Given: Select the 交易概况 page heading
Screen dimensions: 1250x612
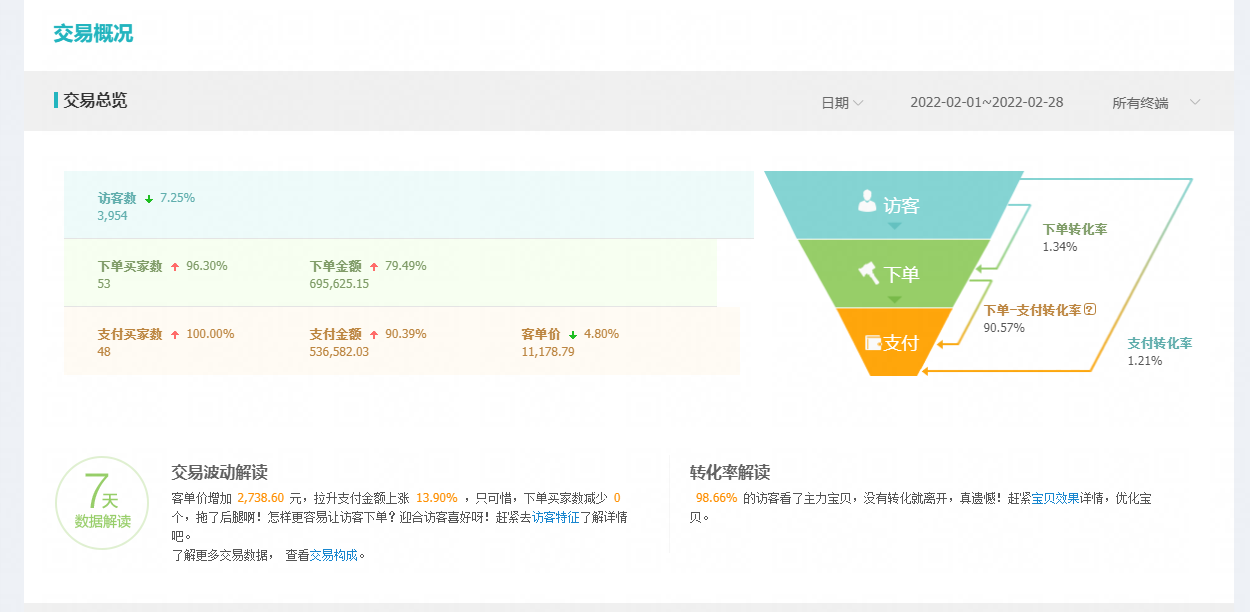Looking at the screenshot, I should point(93,34).
